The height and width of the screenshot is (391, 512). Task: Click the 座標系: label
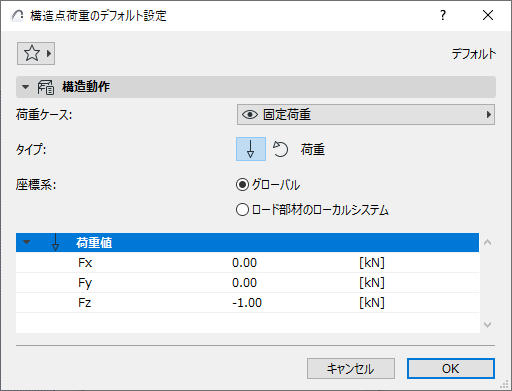coord(36,185)
